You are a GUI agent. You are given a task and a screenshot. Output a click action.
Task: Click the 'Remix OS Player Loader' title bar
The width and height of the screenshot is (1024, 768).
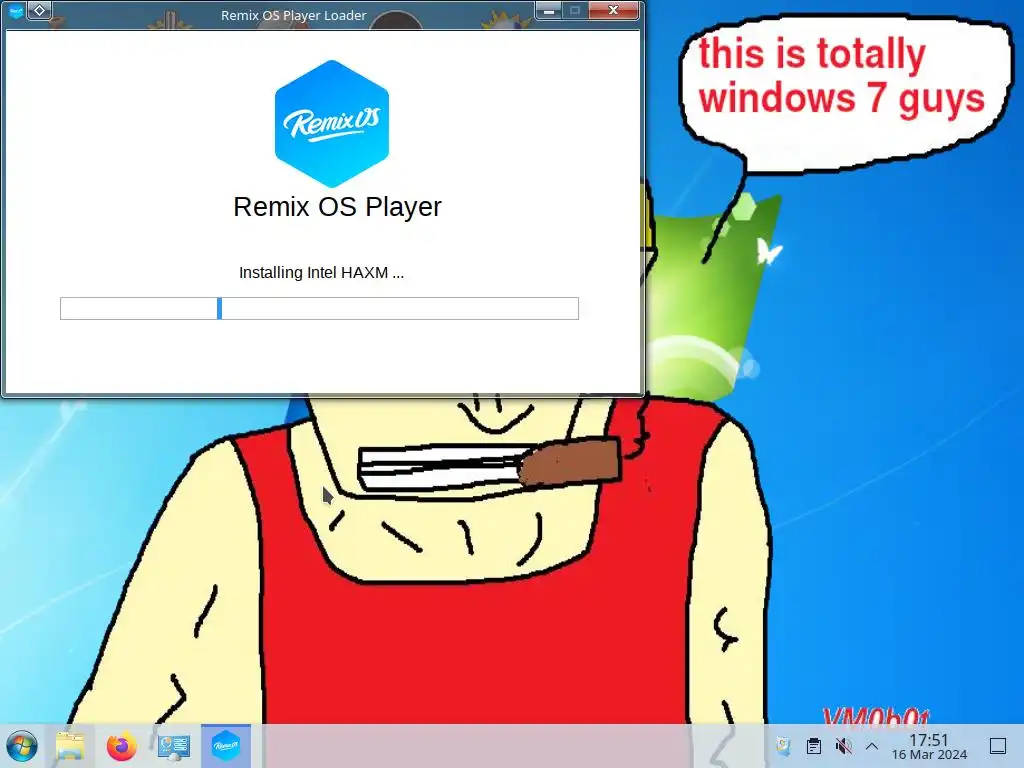(293, 15)
